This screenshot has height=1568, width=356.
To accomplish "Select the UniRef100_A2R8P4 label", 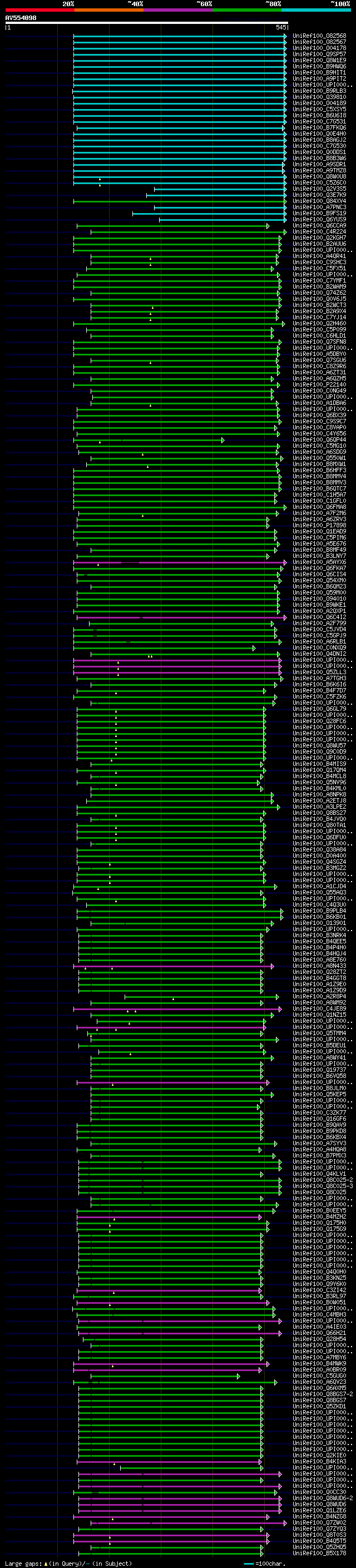I will tap(319, 997).
